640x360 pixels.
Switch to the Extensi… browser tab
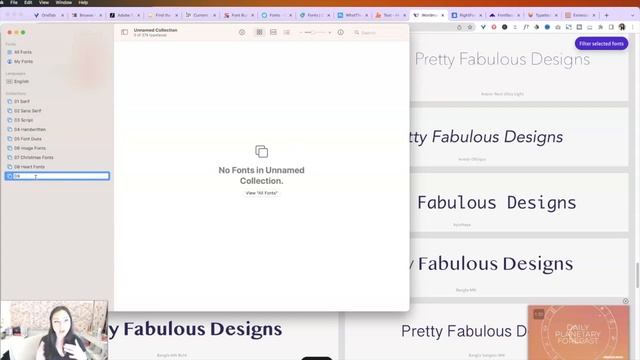[x=580, y=15]
